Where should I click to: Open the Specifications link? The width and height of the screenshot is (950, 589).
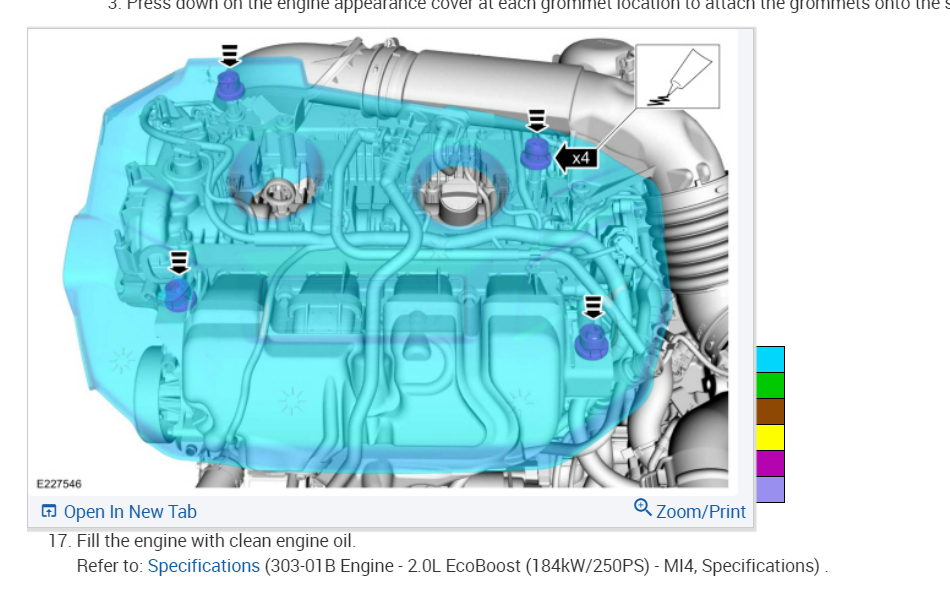(x=204, y=565)
